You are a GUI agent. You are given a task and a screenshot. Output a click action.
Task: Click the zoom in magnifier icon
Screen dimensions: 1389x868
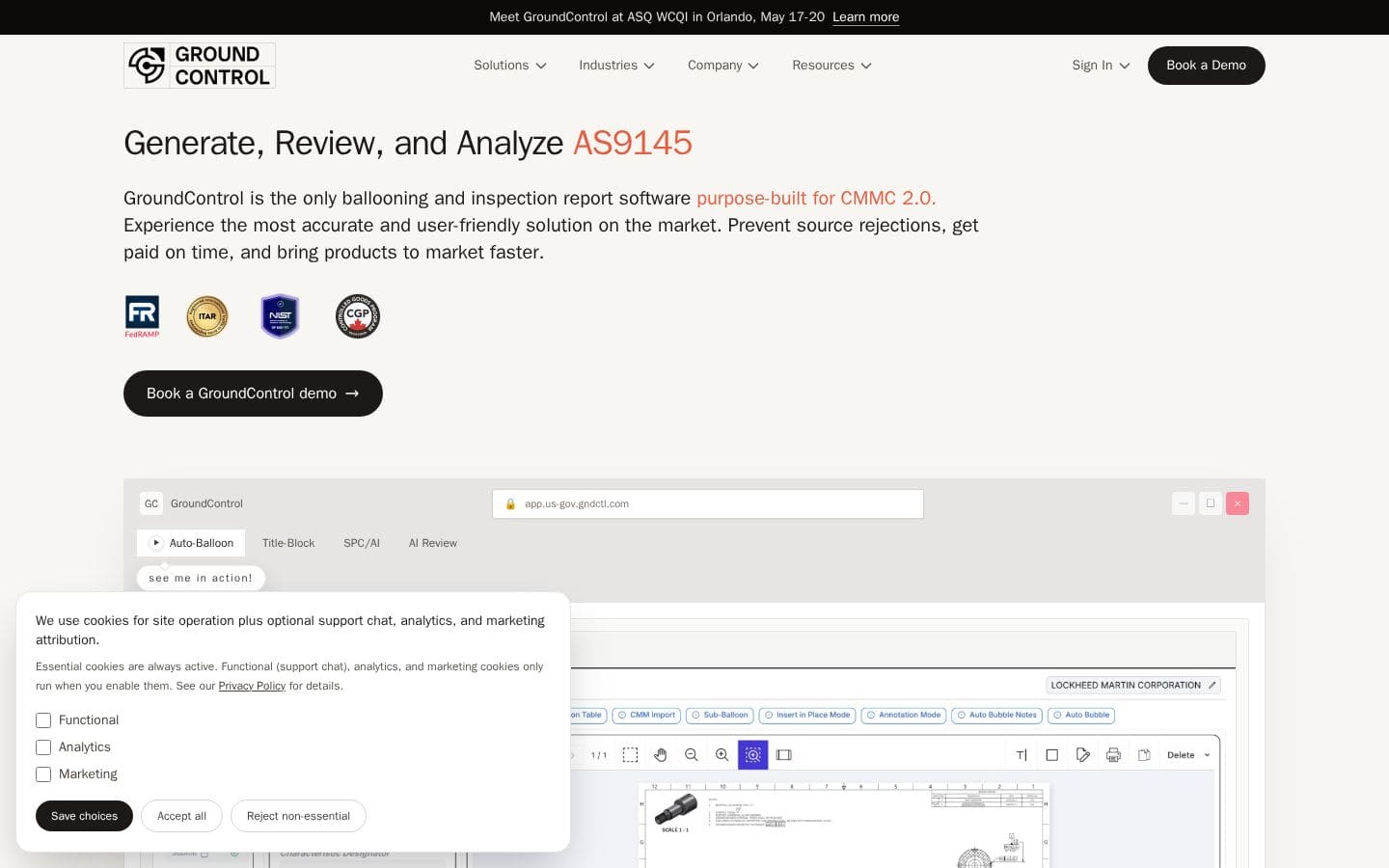pyautogui.click(x=722, y=755)
